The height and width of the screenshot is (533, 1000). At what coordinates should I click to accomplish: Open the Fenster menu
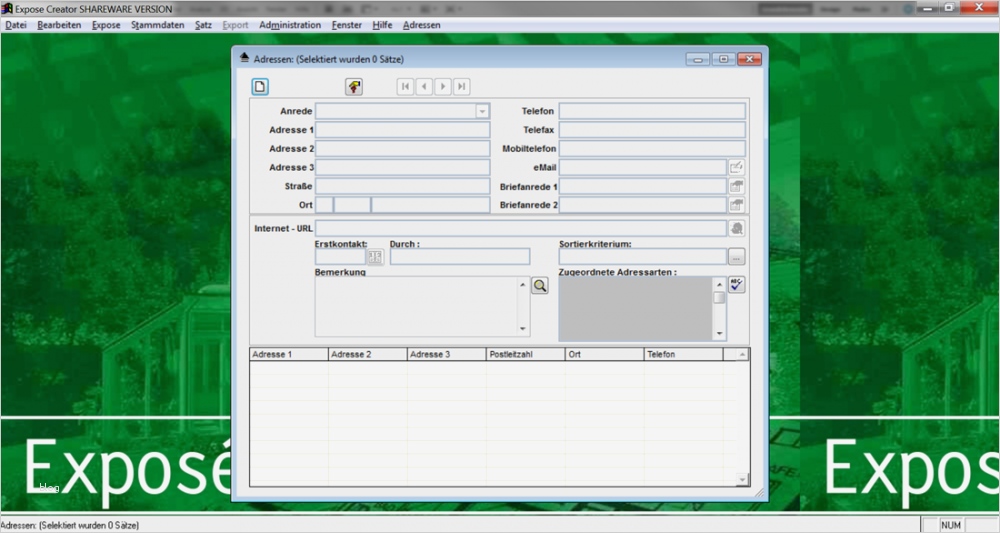click(347, 25)
